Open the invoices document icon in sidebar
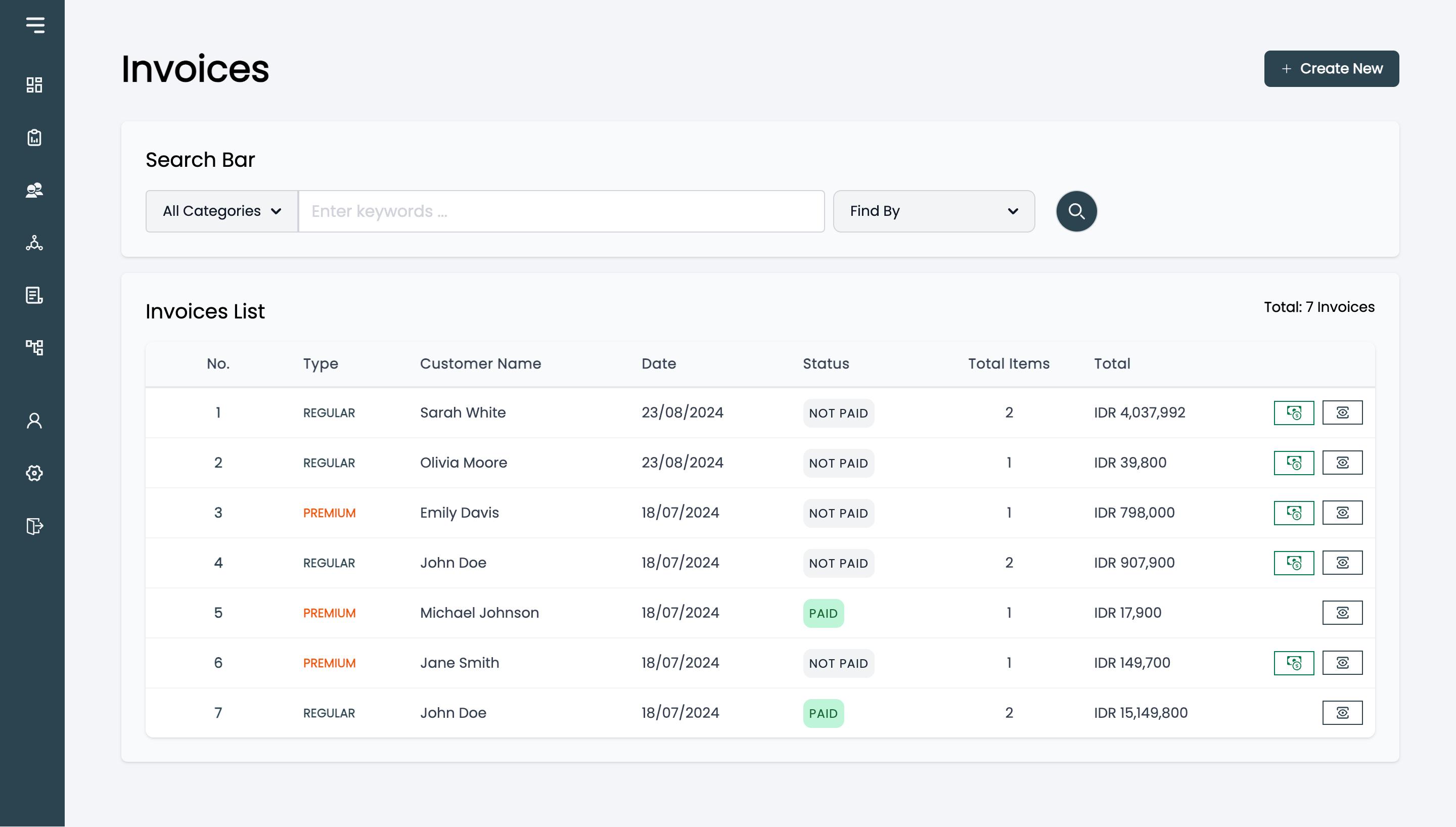 35,295
